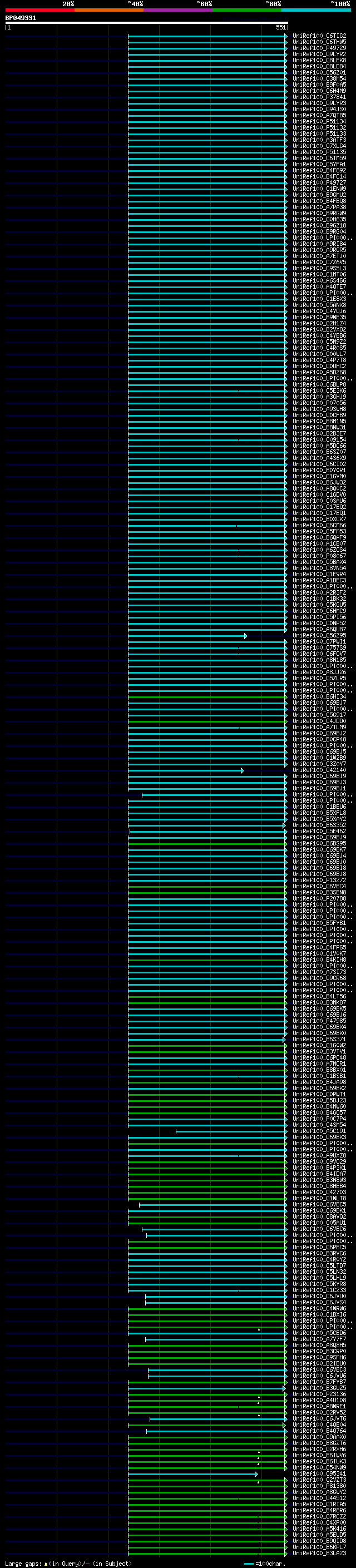
Task: Select the green ~80% identity legend segment
Action: [x=247, y=10]
